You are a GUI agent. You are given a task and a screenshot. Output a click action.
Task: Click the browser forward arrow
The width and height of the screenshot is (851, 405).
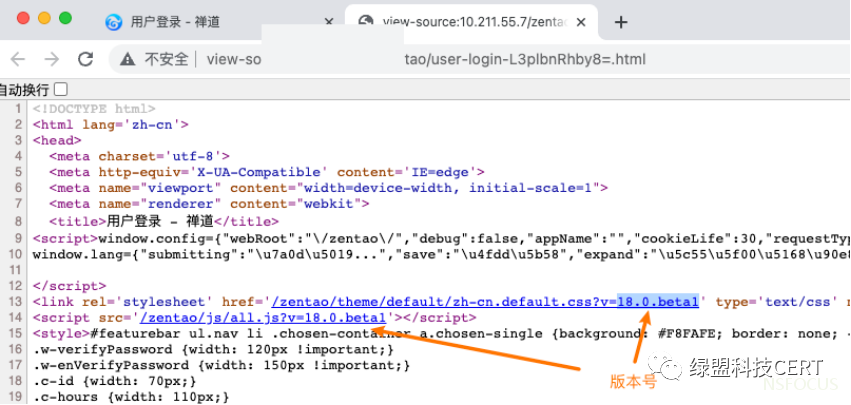pyautogui.click(x=52, y=59)
